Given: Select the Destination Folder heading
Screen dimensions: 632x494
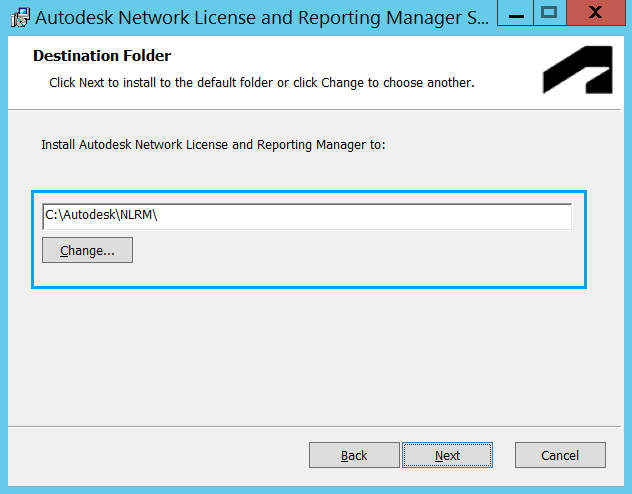Looking at the screenshot, I should point(102,56).
